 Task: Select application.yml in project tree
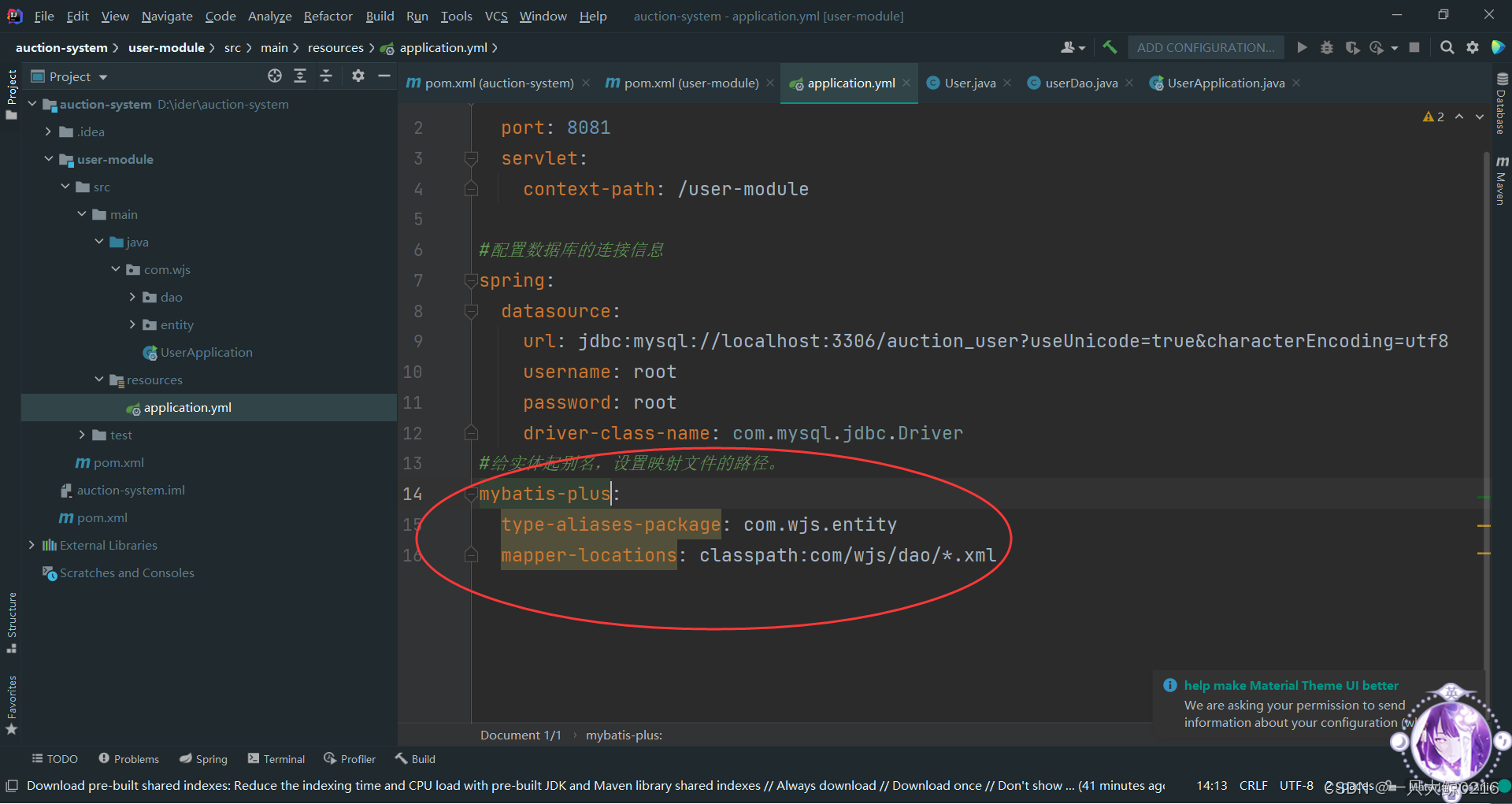187,407
